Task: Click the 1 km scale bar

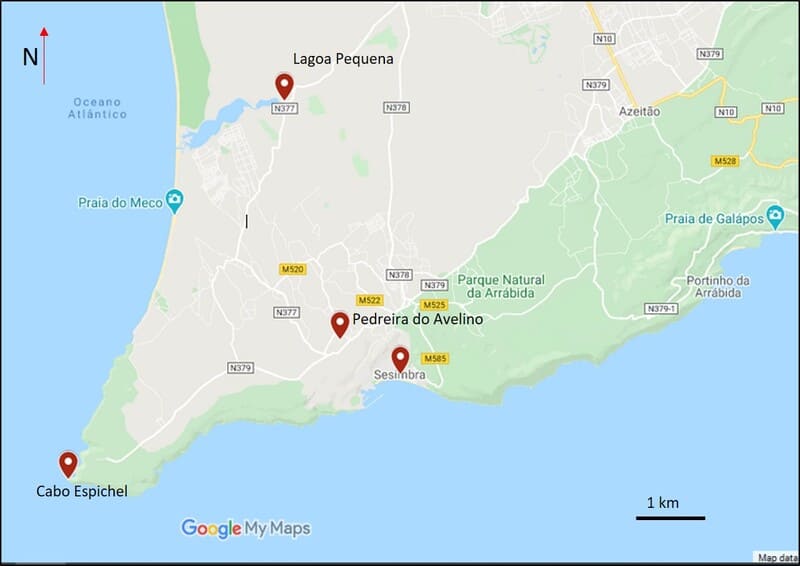Action: pos(670,518)
